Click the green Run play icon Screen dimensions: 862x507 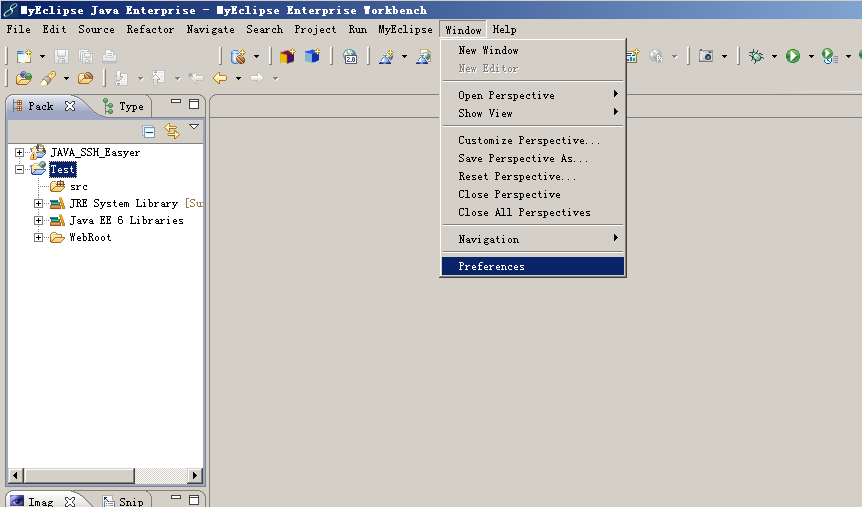pos(793,56)
